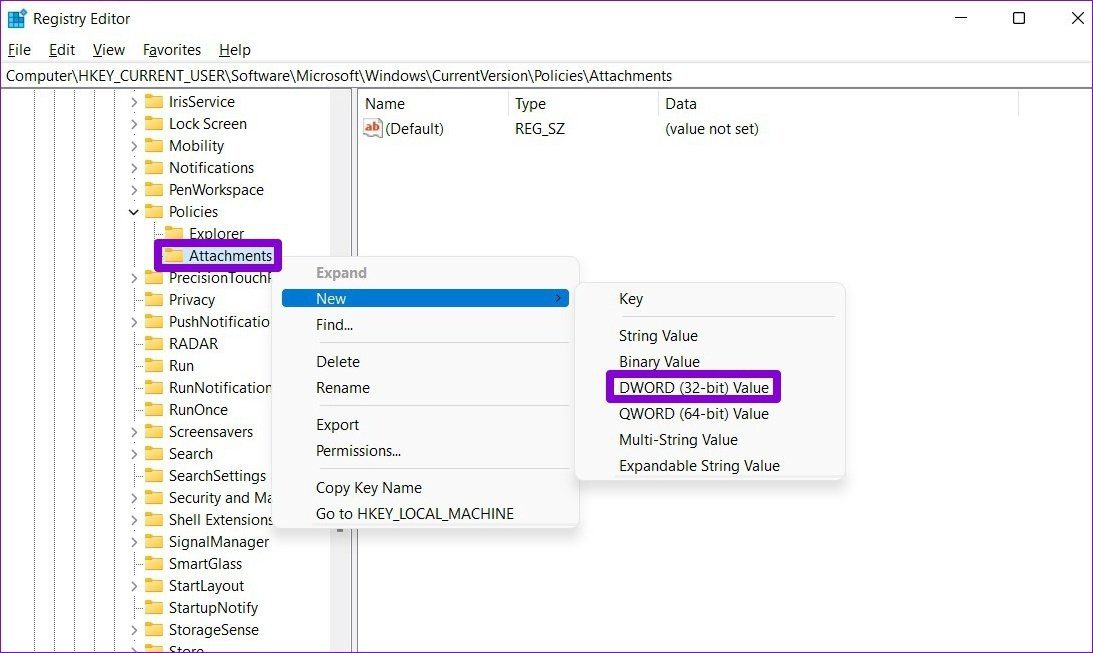Minimize the Registry Editor window
The image size is (1093, 653).
coord(961,19)
